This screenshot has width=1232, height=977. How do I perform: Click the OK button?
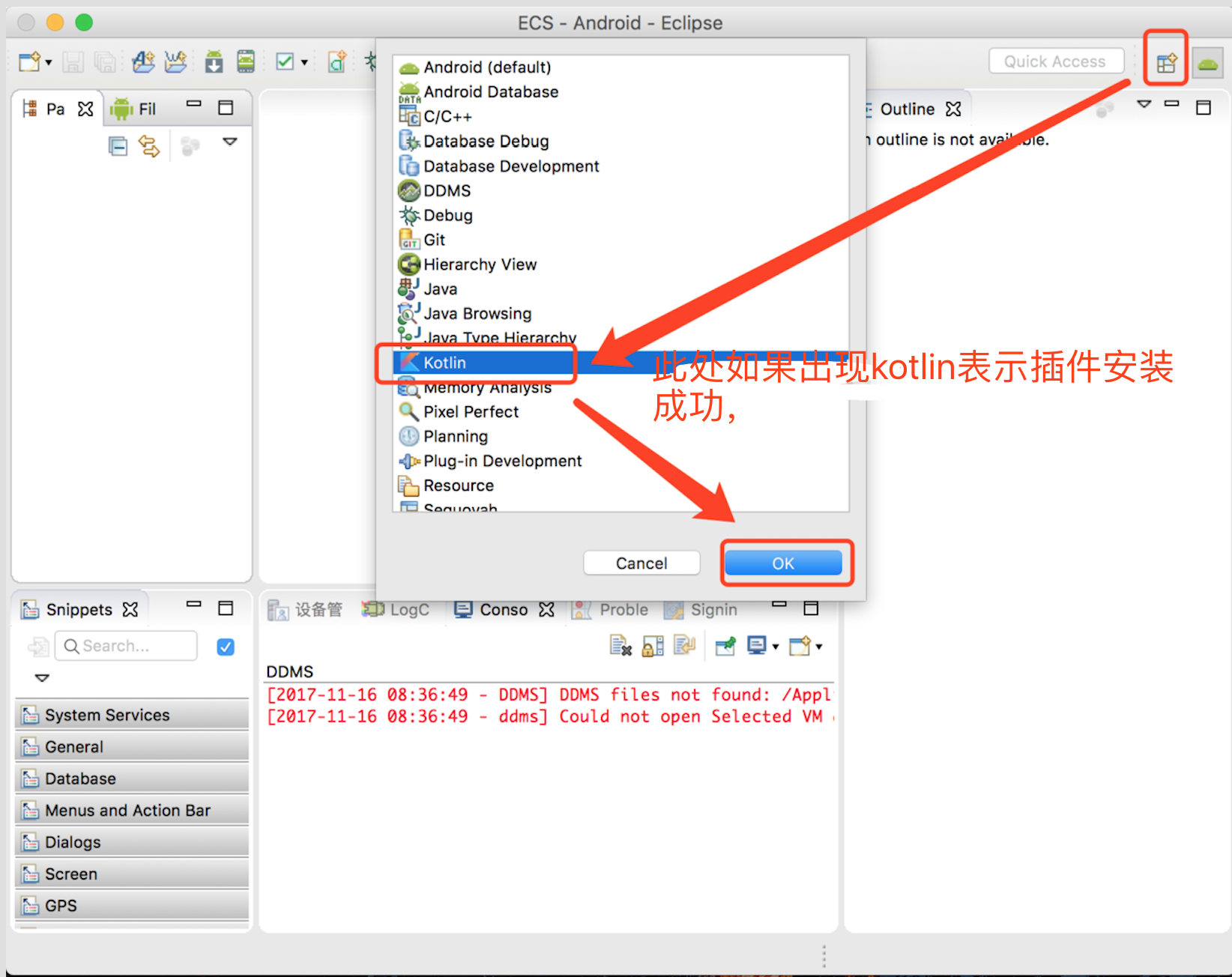point(783,563)
